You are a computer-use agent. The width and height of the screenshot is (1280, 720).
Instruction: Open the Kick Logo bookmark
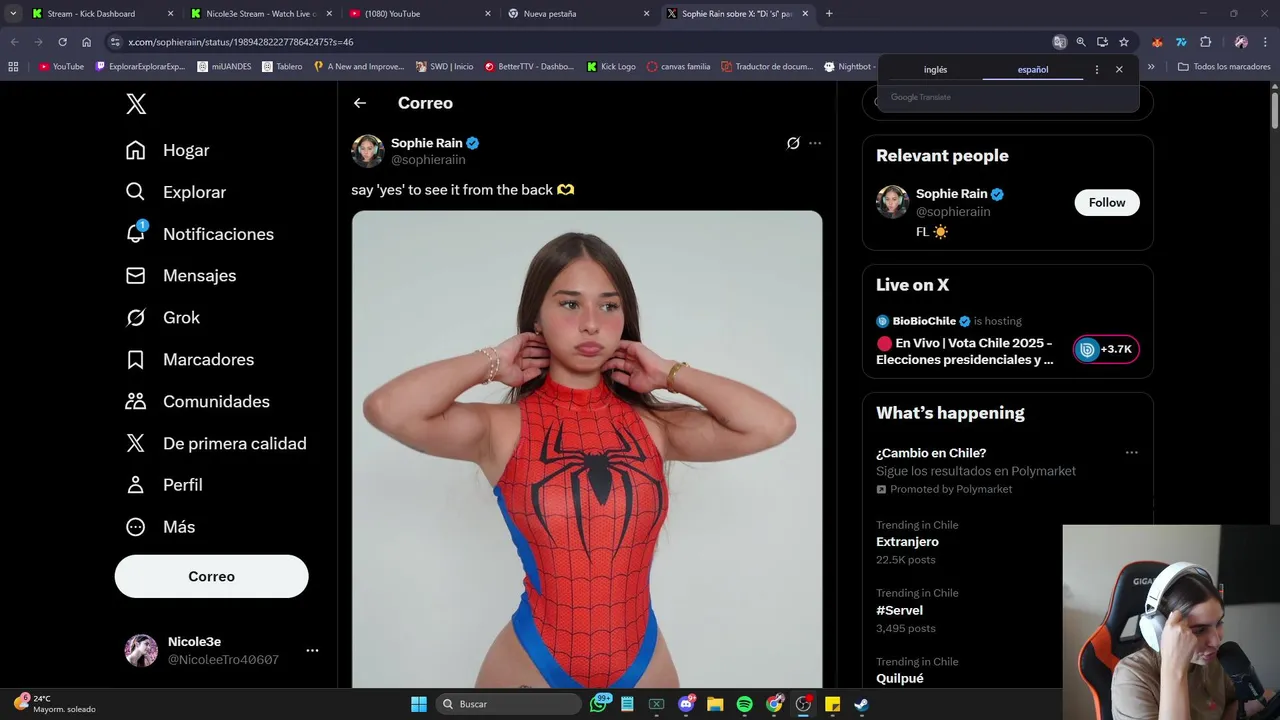pos(611,67)
